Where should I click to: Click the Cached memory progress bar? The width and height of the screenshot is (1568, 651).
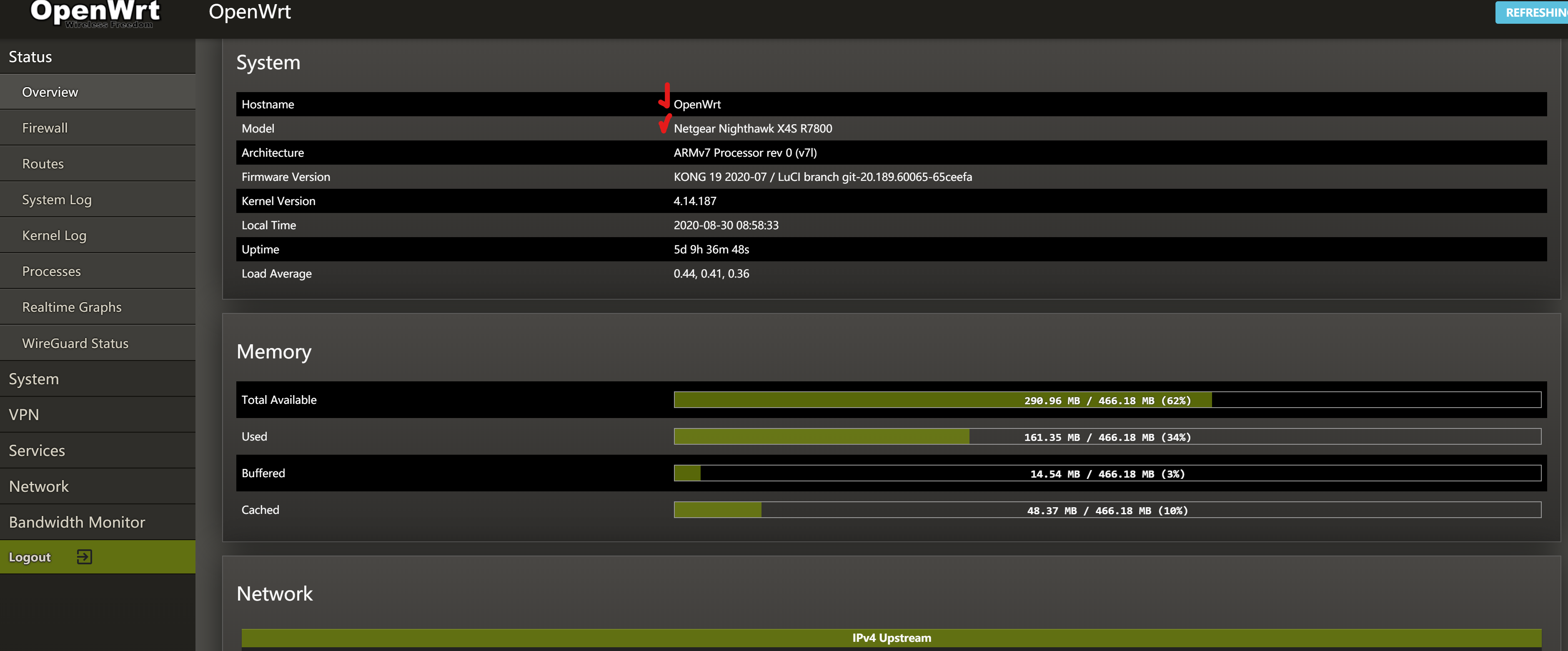(1107, 511)
